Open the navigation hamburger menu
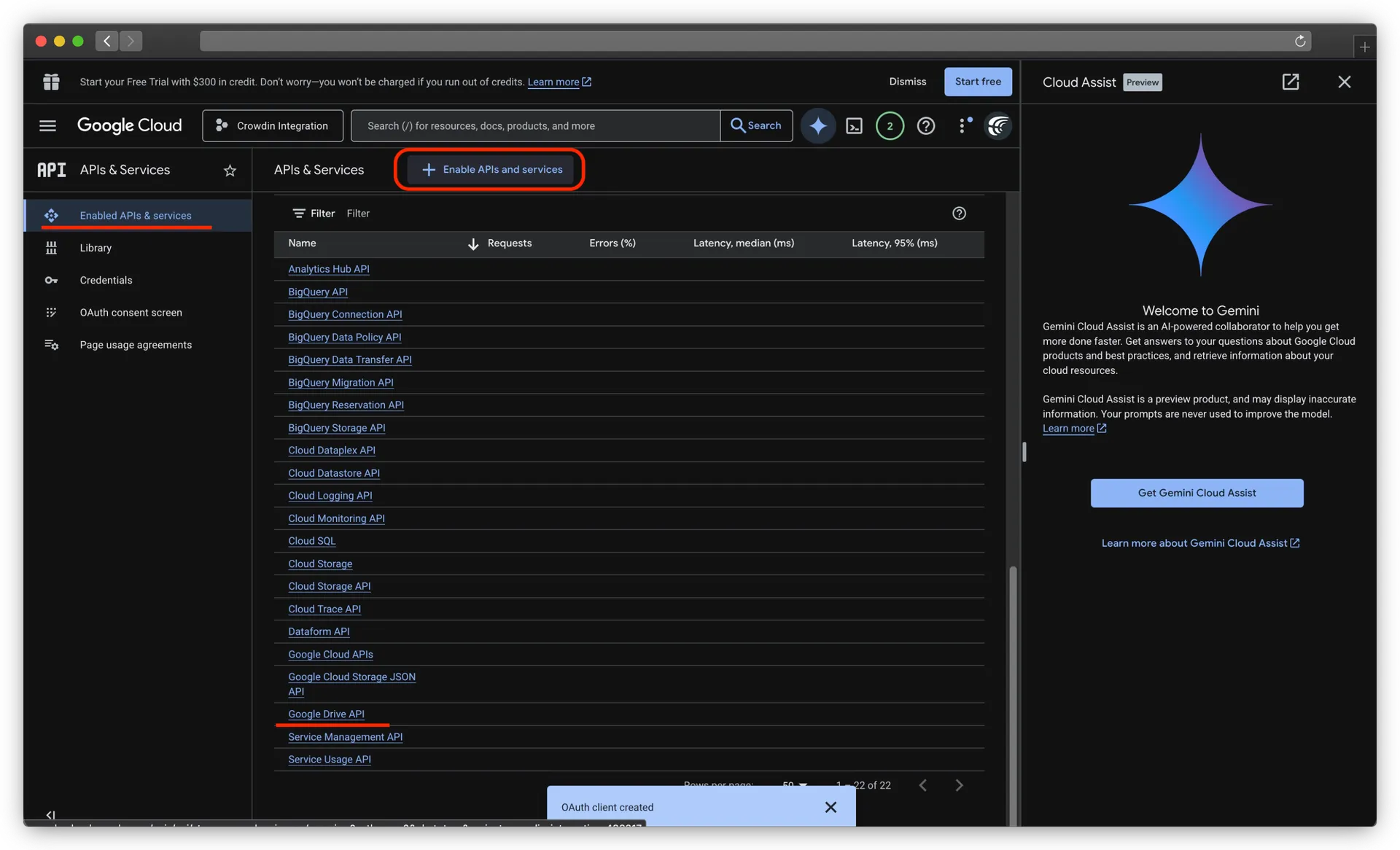Viewport: 1400px width, 850px height. tap(47, 125)
